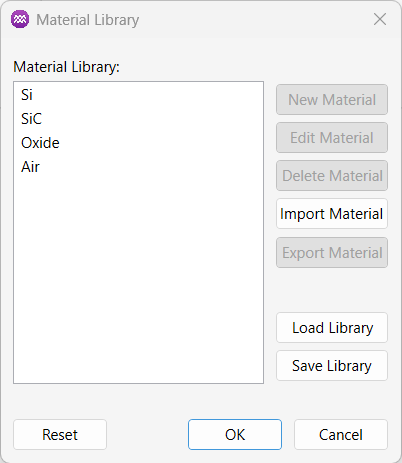Image resolution: width=402 pixels, height=463 pixels.
Task: Close the Material Library dialog
Action: (380, 19)
